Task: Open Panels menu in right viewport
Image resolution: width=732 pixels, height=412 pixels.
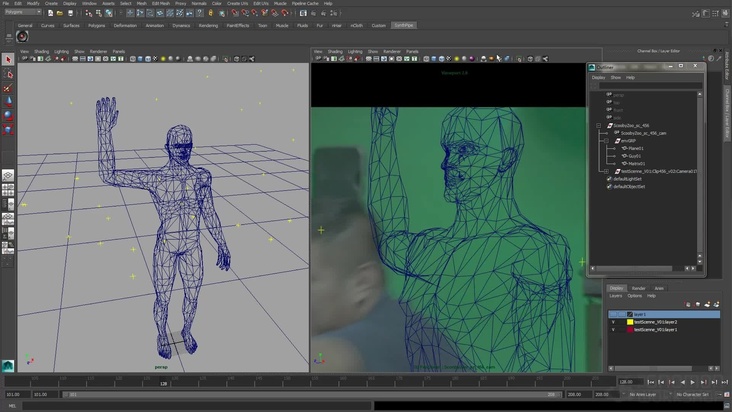Action: click(412, 52)
